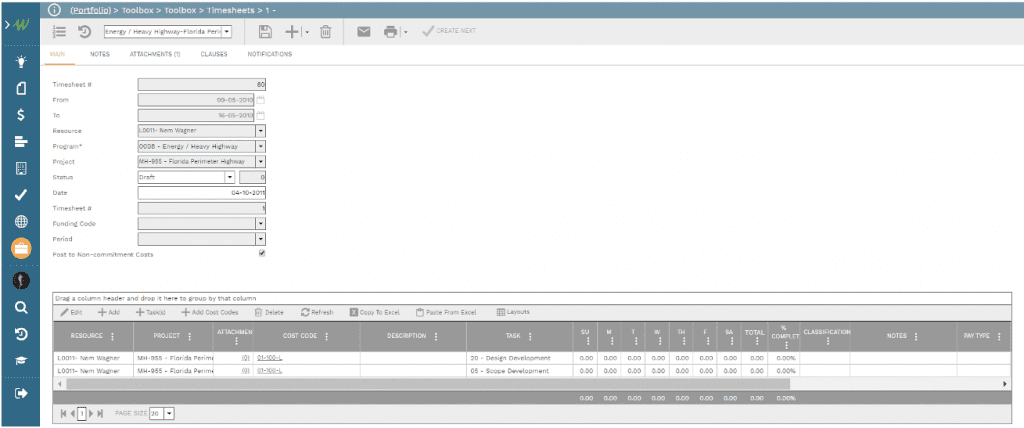The image size is (1024, 428).
Task: Open the orange briefcase toolbox module
Action: [21, 248]
